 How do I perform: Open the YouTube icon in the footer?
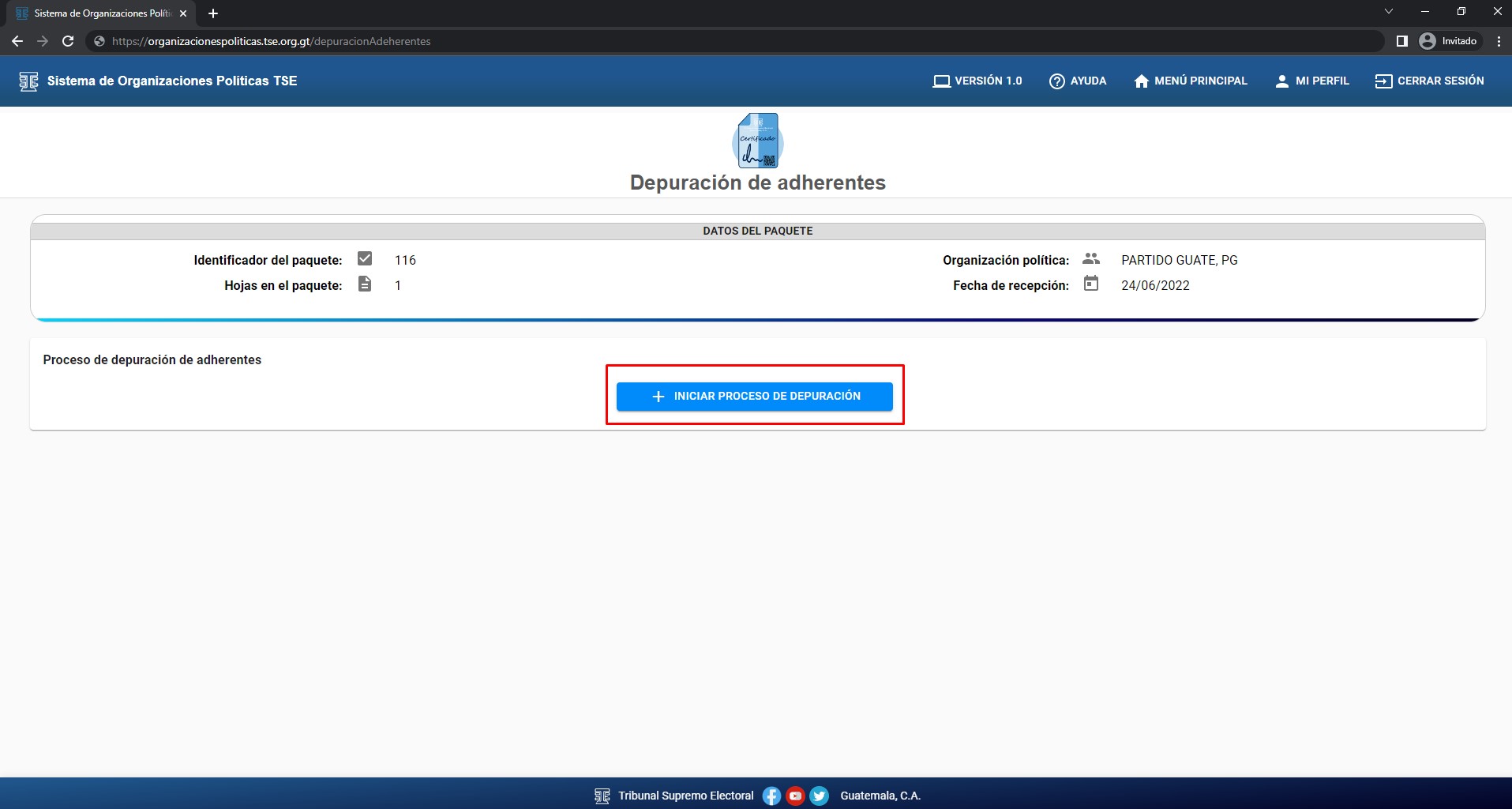(796, 796)
